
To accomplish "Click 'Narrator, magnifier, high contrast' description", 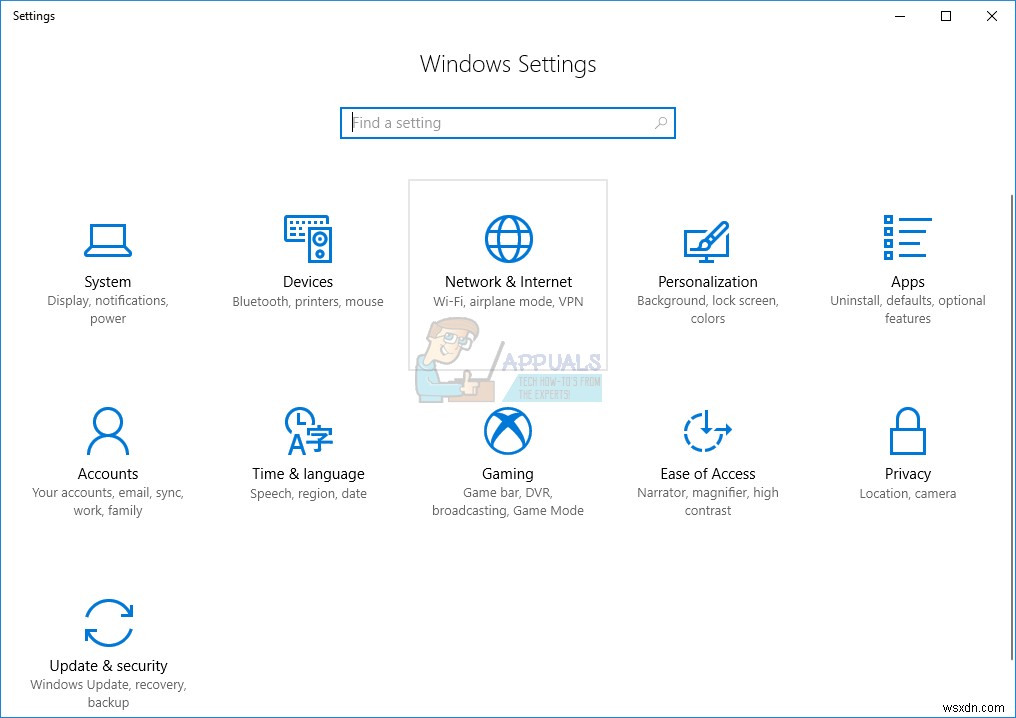I will [708, 502].
